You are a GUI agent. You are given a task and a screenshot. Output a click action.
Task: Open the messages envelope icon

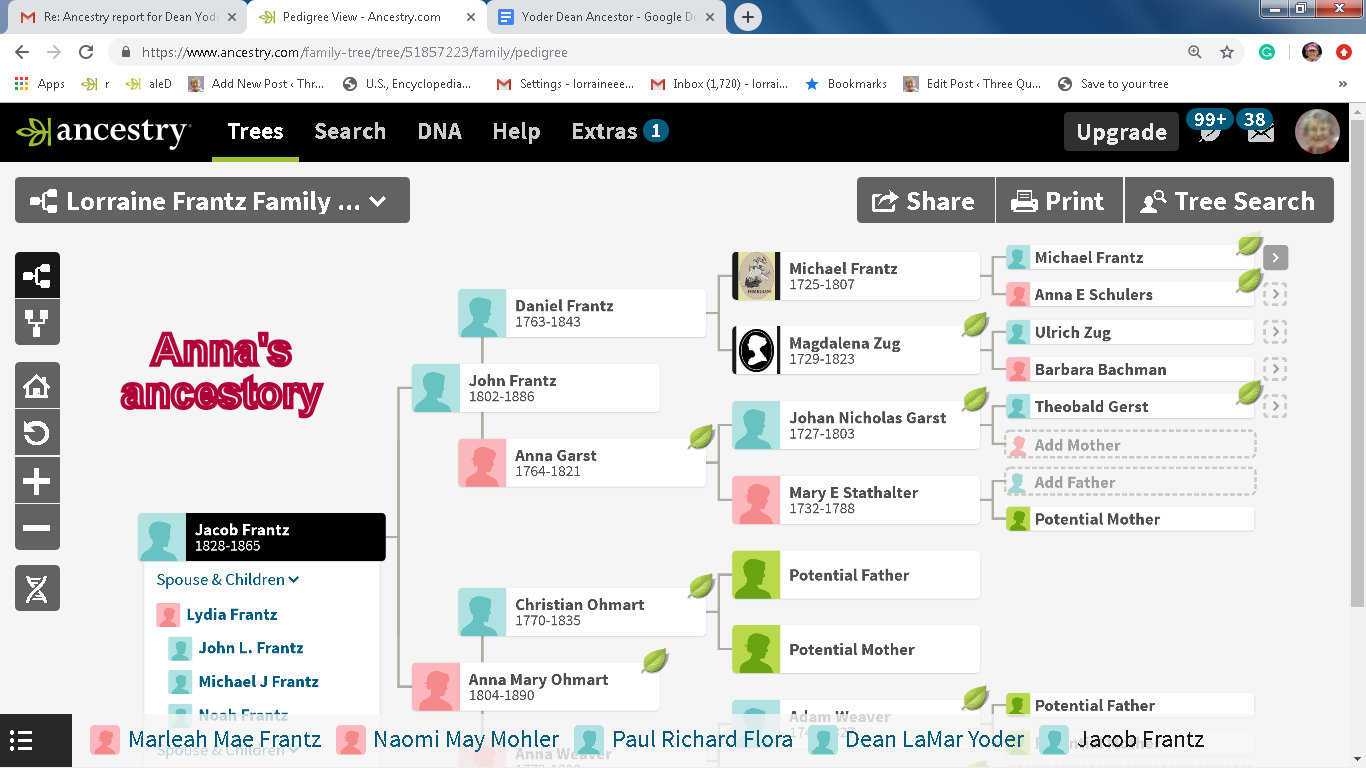(1260, 132)
